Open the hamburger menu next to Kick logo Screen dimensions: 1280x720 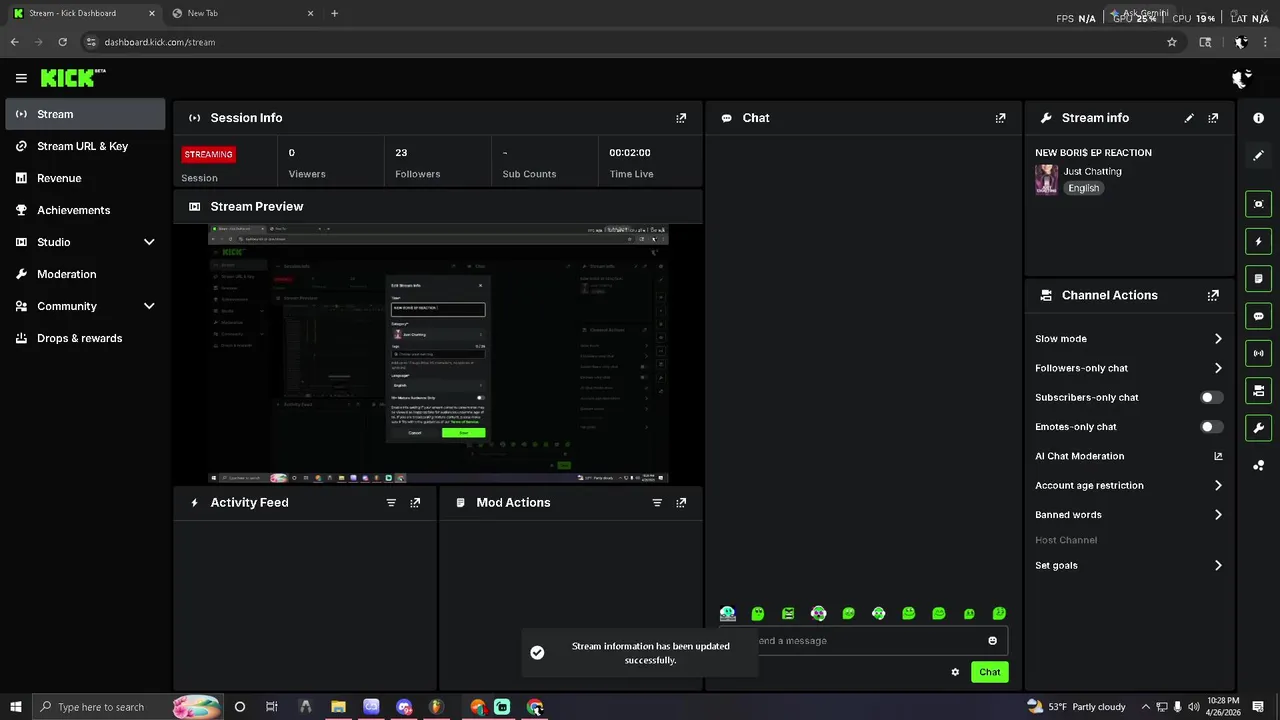pos(21,78)
